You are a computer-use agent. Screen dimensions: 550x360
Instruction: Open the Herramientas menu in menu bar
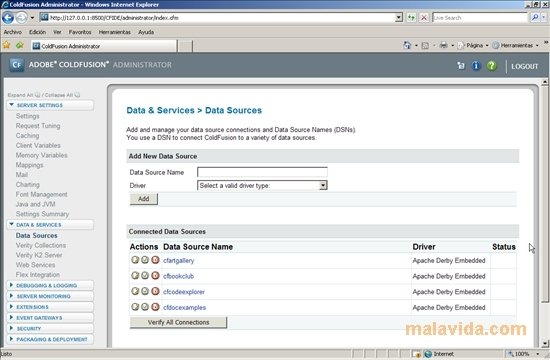(x=115, y=32)
